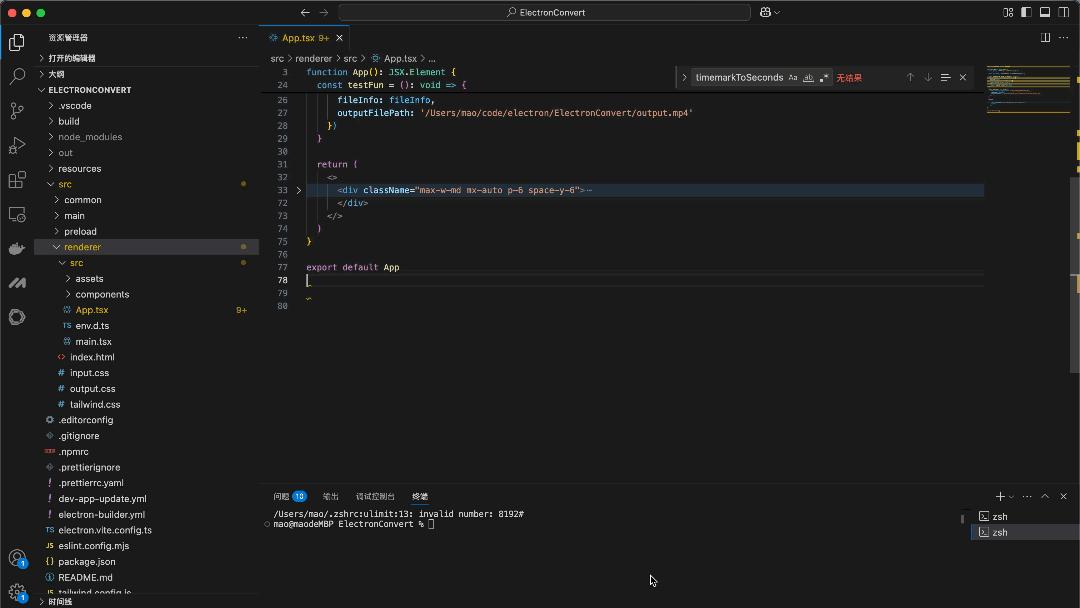
Task: Expand the folded div block at line 33
Action: click(x=298, y=190)
